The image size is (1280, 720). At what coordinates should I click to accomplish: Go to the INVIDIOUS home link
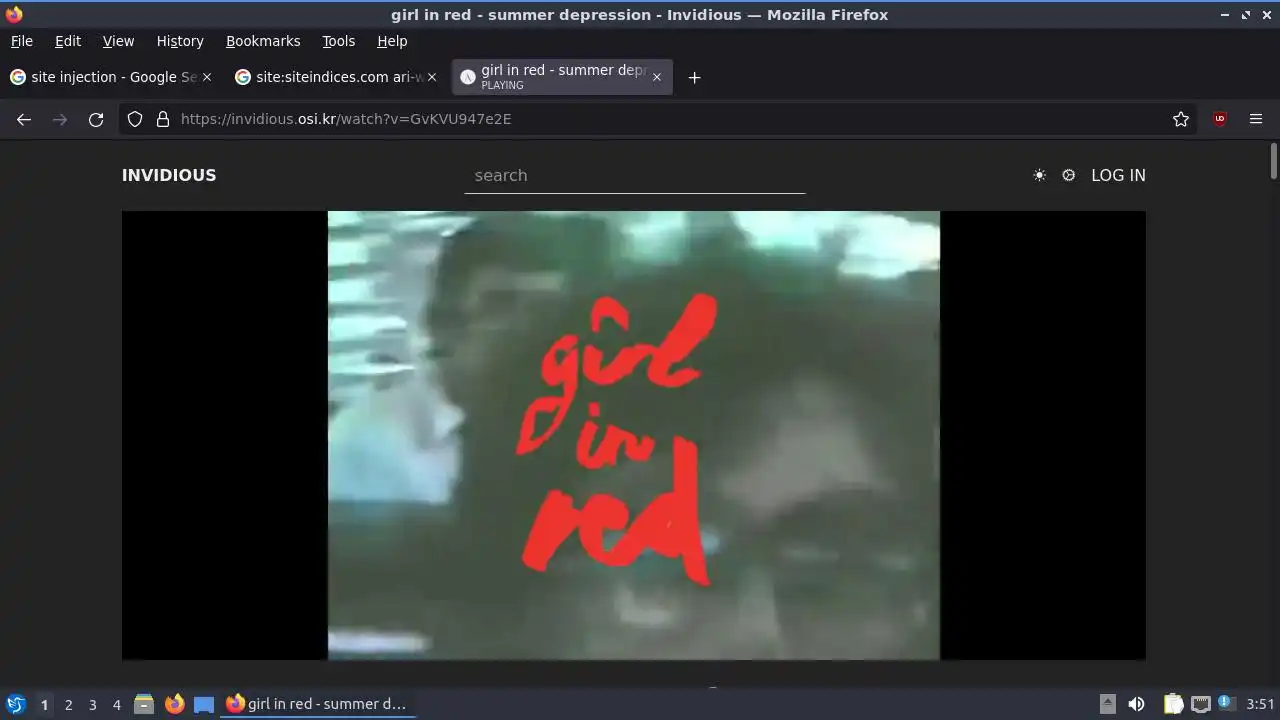pos(169,175)
